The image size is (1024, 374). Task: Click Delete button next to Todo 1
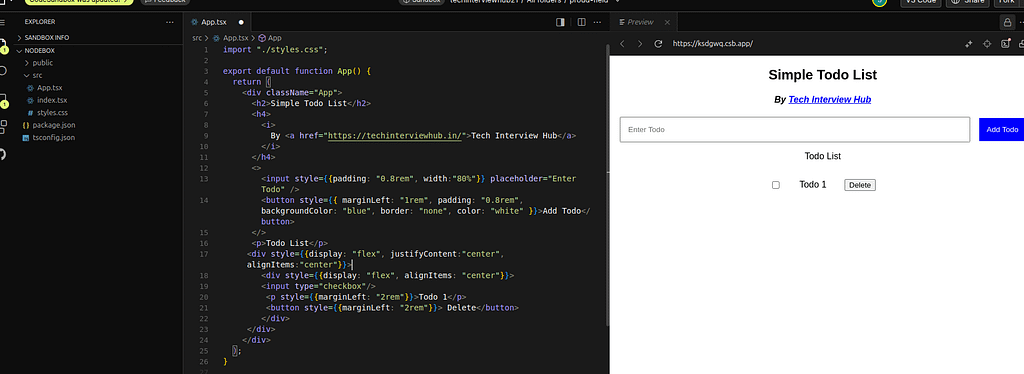point(859,185)
